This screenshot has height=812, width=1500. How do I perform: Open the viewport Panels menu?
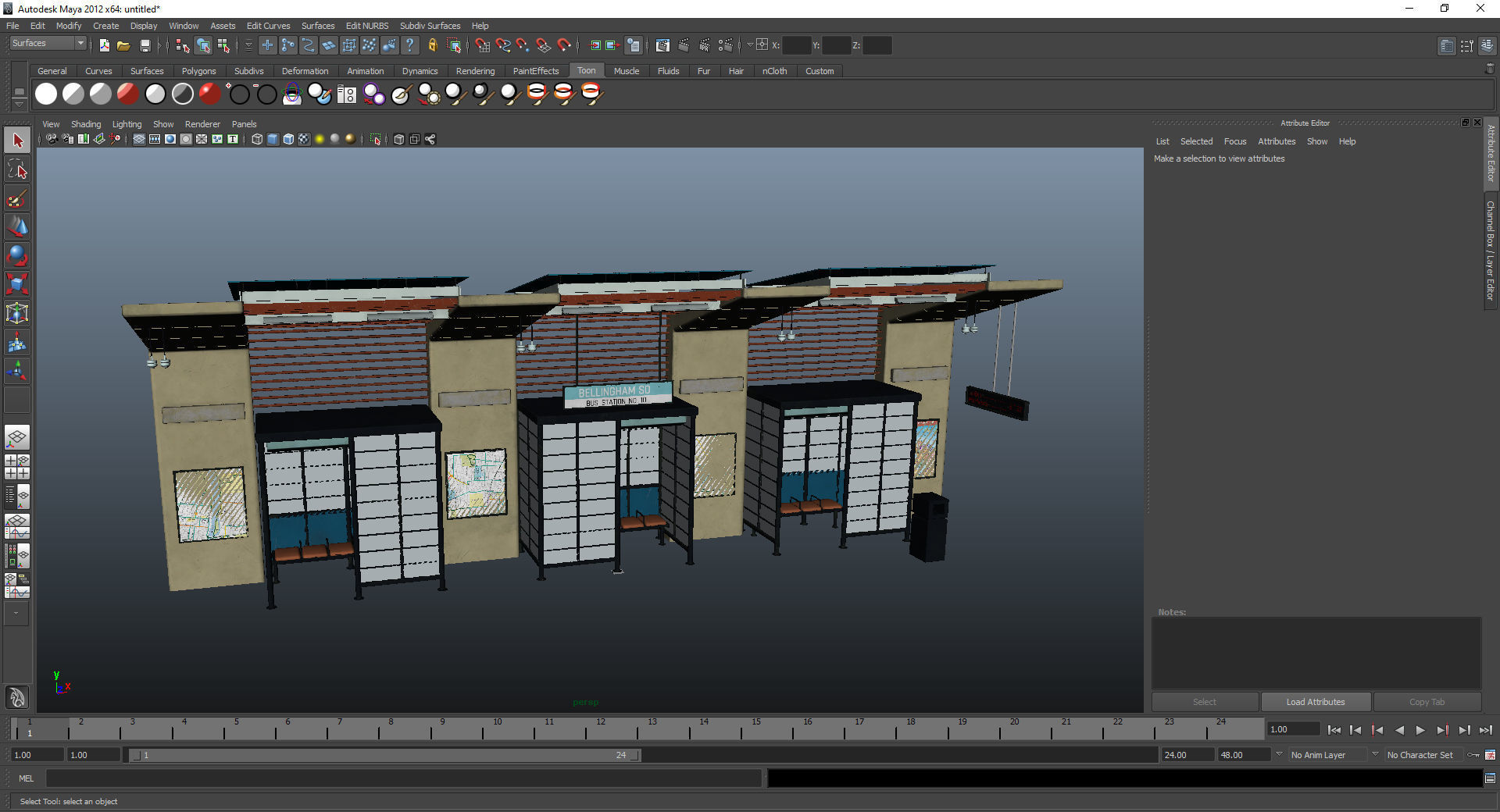click(x=244, y=124)
